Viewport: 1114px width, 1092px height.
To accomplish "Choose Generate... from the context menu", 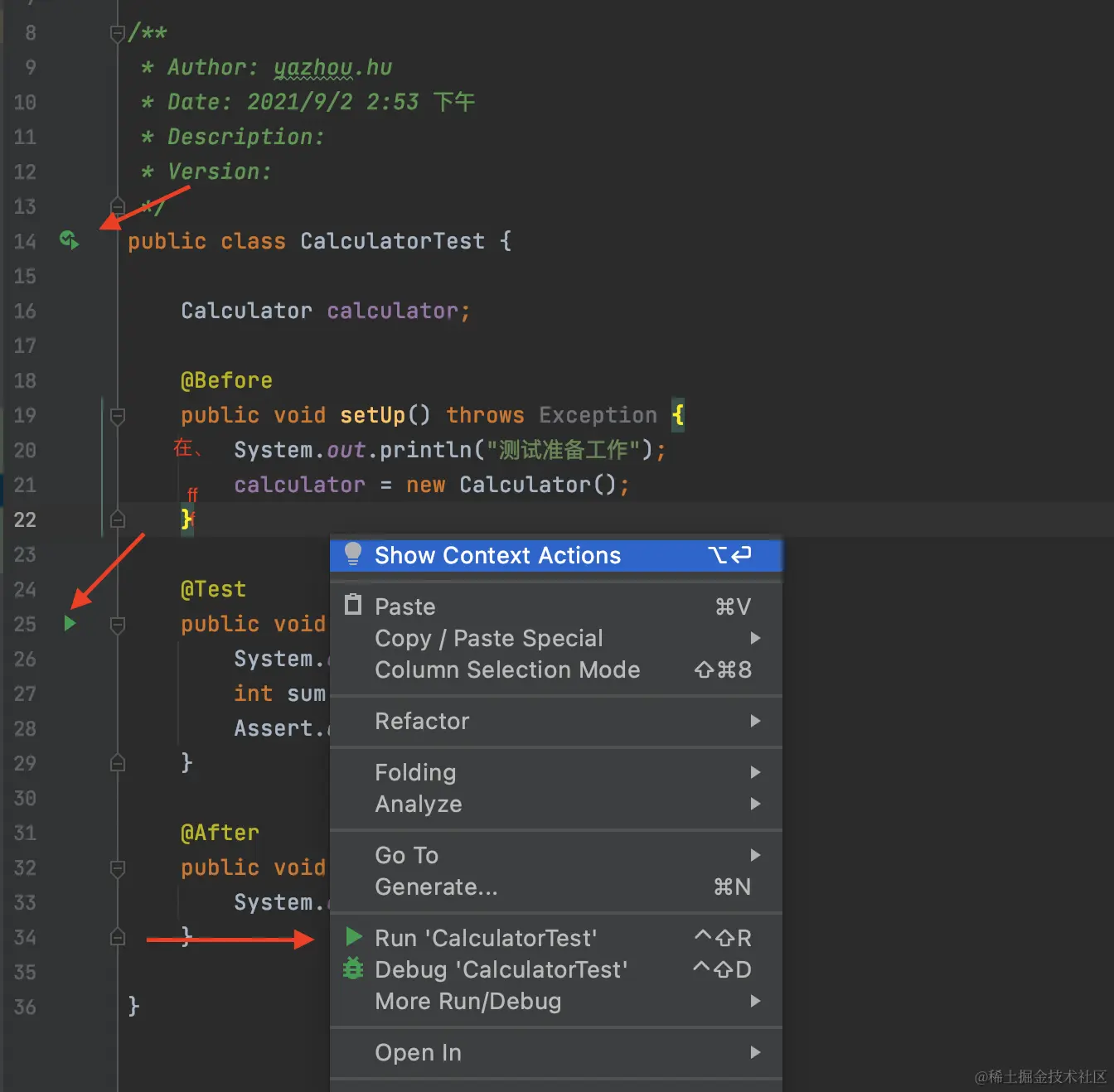I will (555, 887).
